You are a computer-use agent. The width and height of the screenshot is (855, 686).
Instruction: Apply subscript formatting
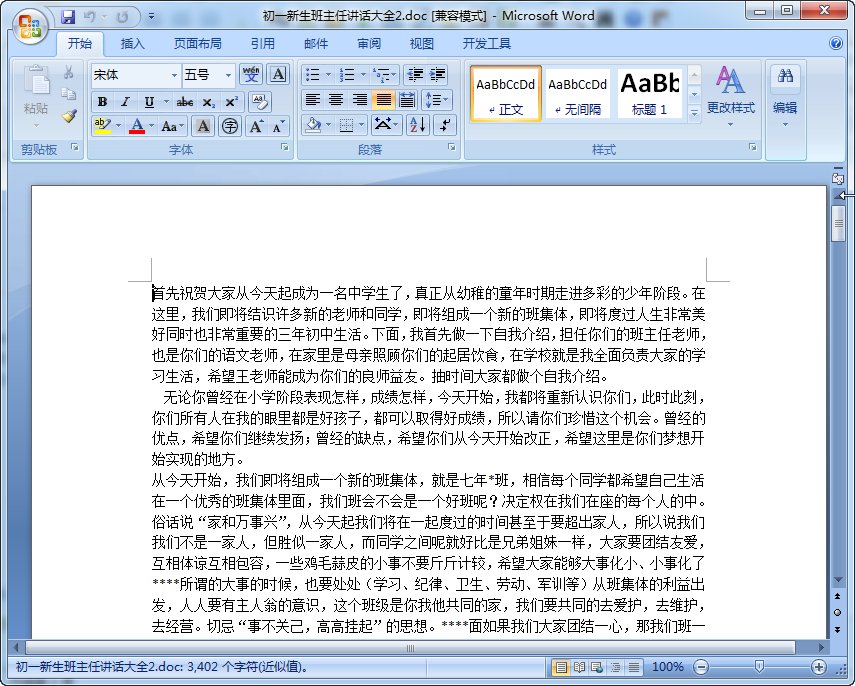pyautogui.click(x=208, y=101)
